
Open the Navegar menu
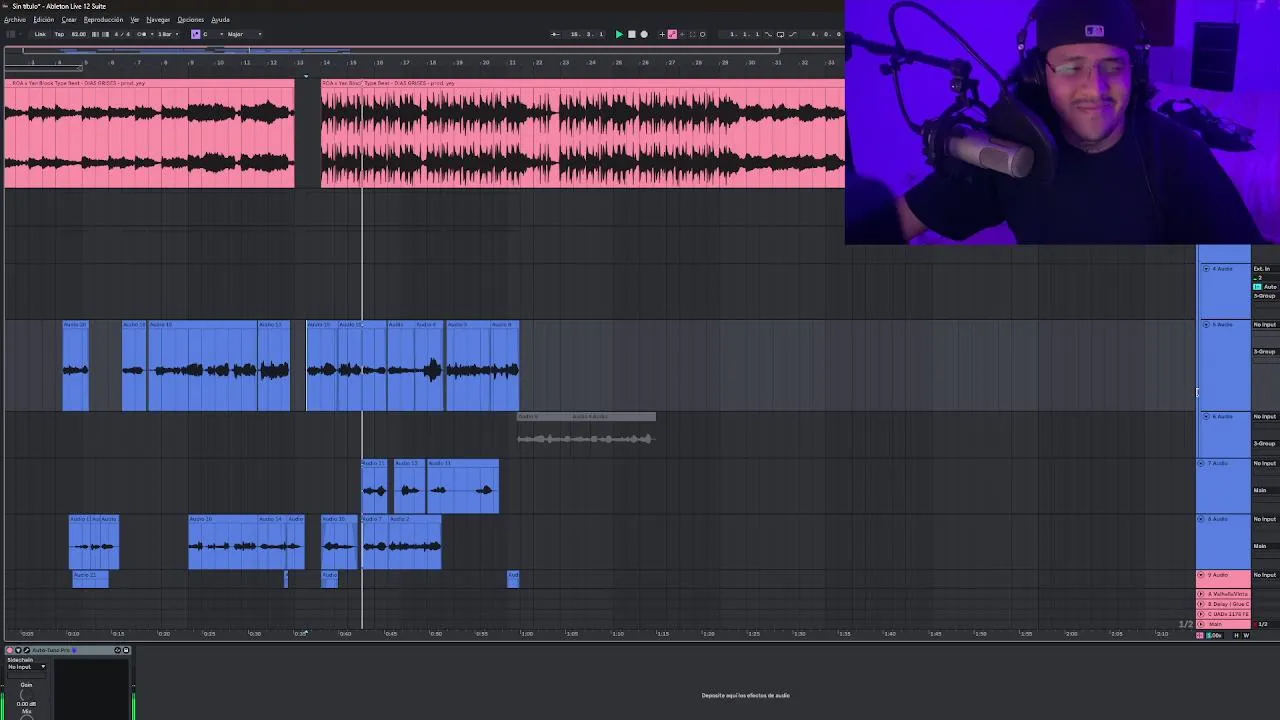point(158,20)
